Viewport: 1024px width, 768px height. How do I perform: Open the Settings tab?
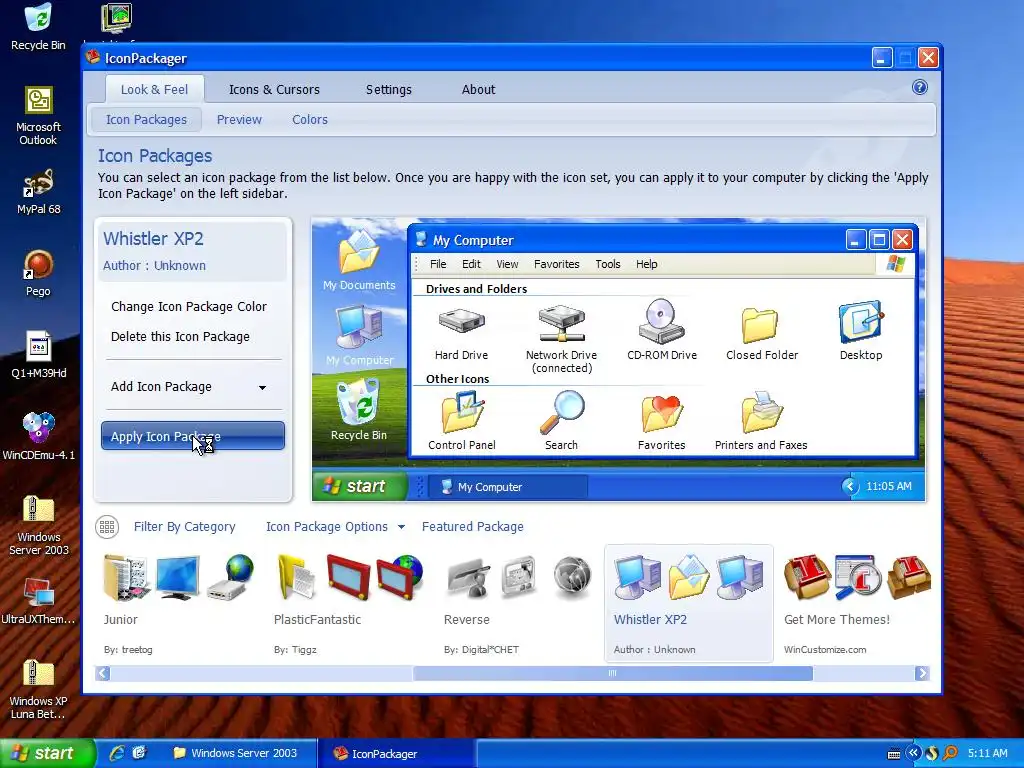389,89
